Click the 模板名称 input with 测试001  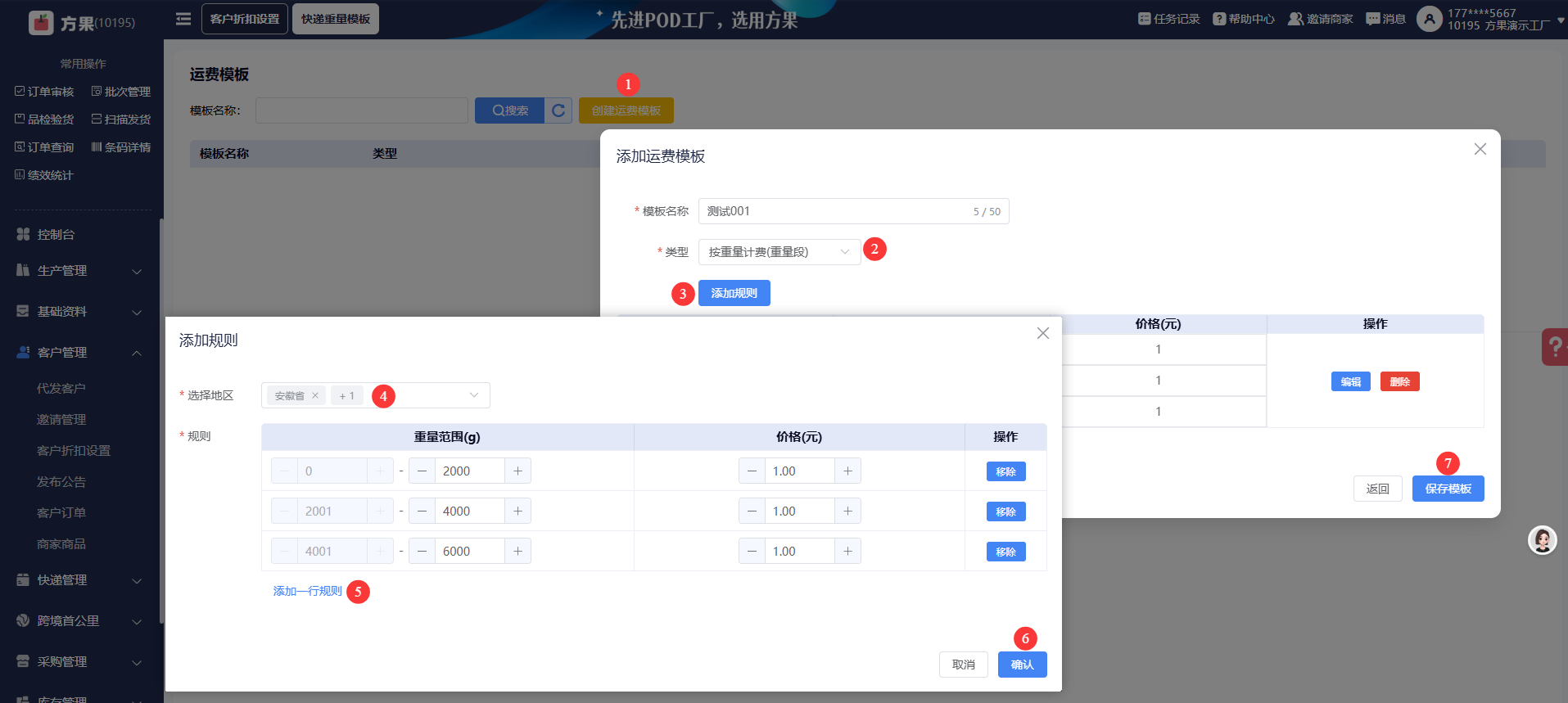[x=835, y=211]
